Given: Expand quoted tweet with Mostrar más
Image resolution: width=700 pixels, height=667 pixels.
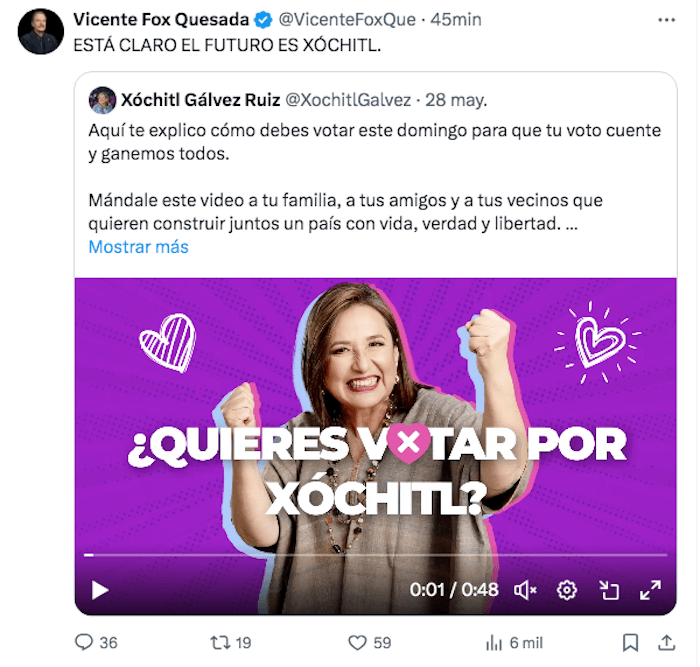Looking at the screenshot, I should pyautogui.click(x=138, y=247).
